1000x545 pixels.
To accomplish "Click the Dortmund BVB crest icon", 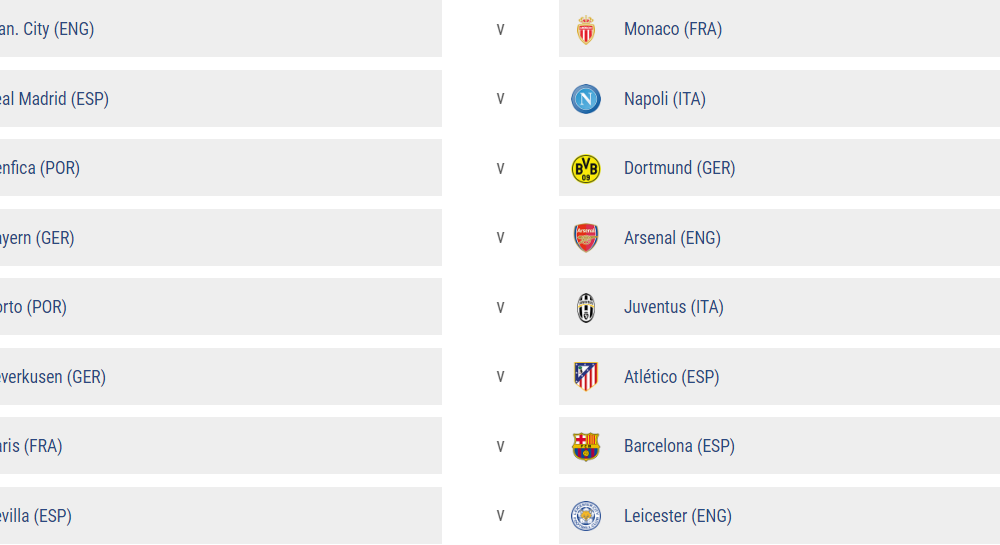I will [586, 169].
